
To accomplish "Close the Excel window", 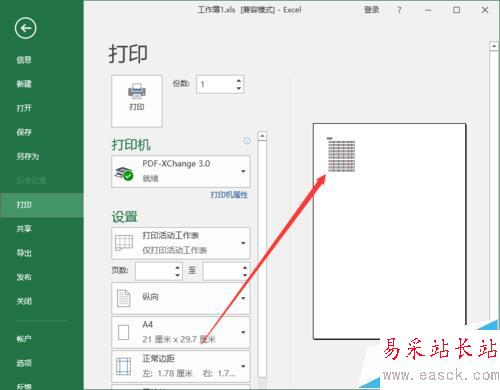I will pyautogui.click(x=485, y=10).
